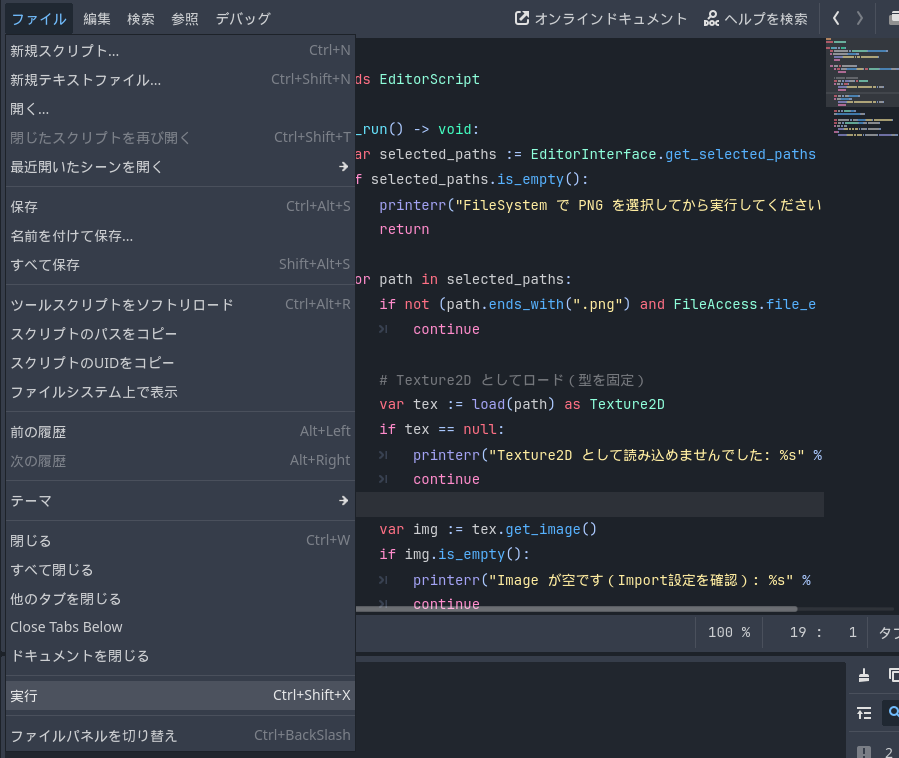Go back with the left chevron history arrow

tap(836, 18)
